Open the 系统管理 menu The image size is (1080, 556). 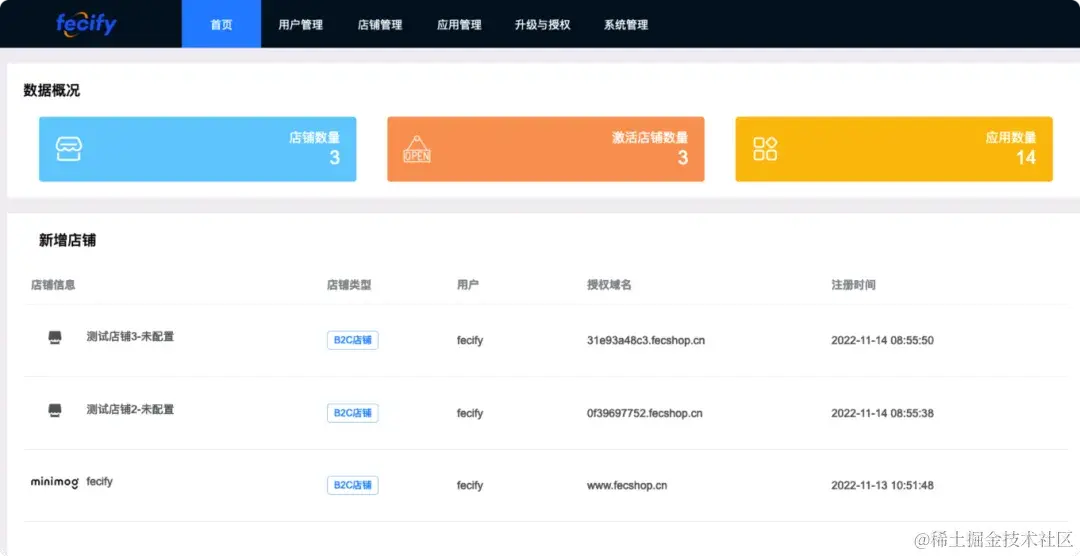pos(626,25)
